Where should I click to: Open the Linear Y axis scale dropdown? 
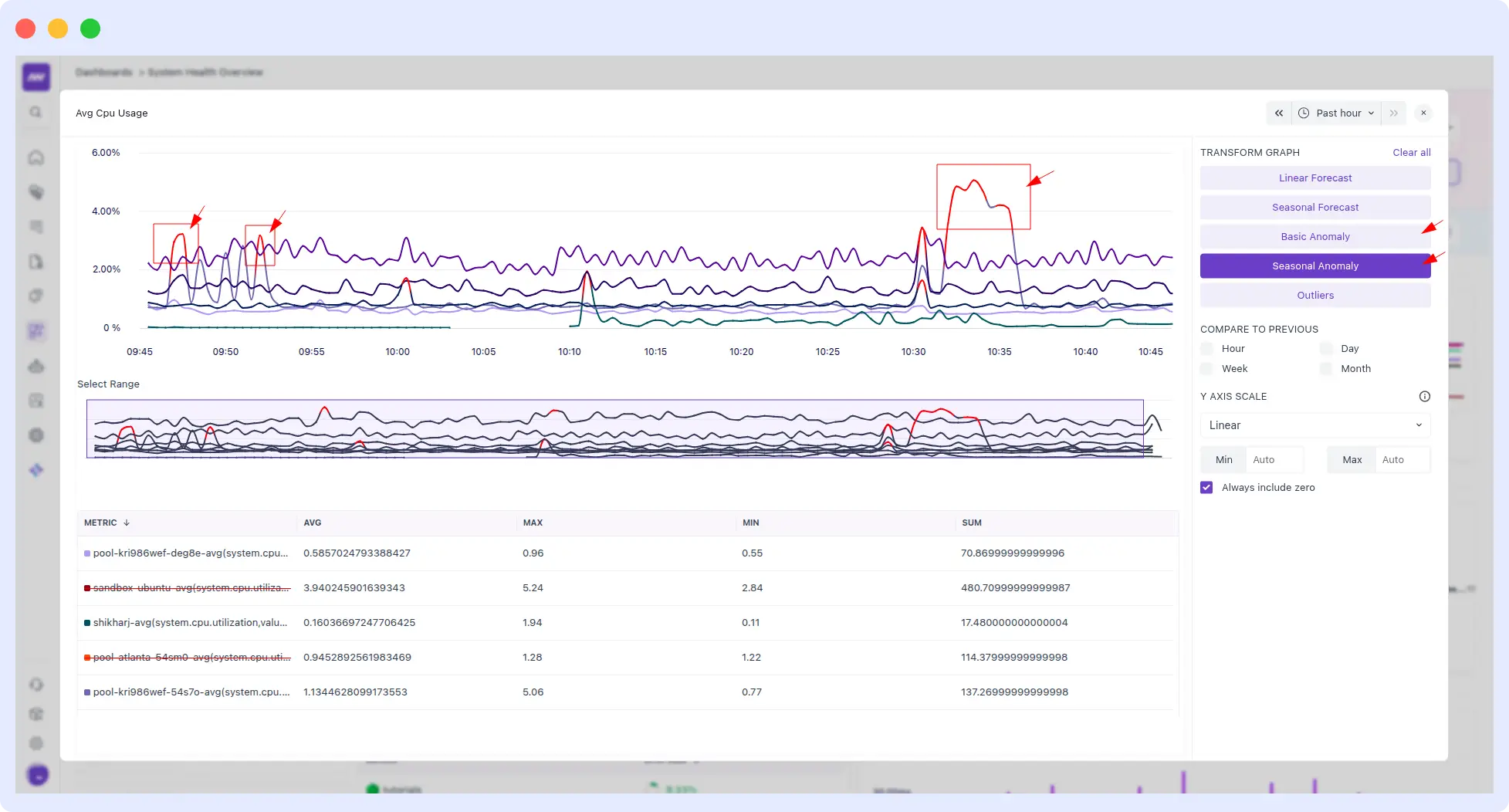coord(1314,425)
